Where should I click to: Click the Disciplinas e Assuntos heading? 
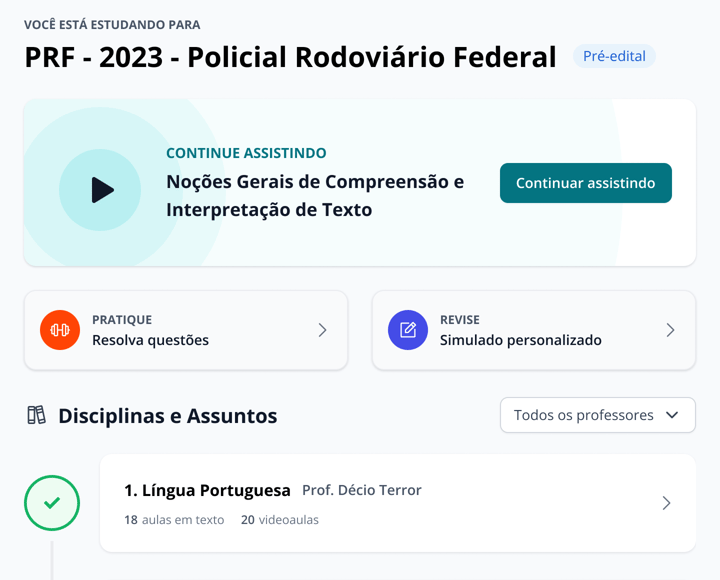167,415
